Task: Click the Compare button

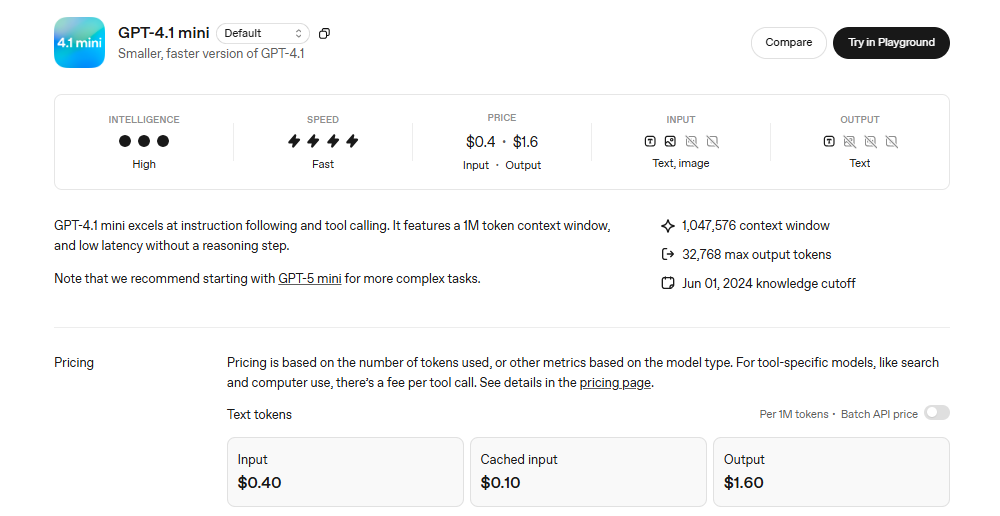Action: pyautogui.click(x=789, y=43)
